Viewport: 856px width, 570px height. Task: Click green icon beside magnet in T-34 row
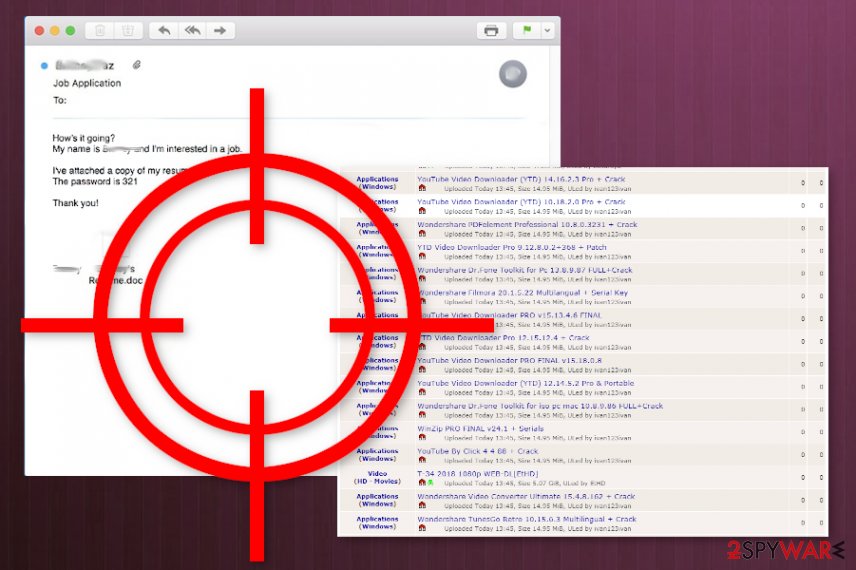pos(430,483)
